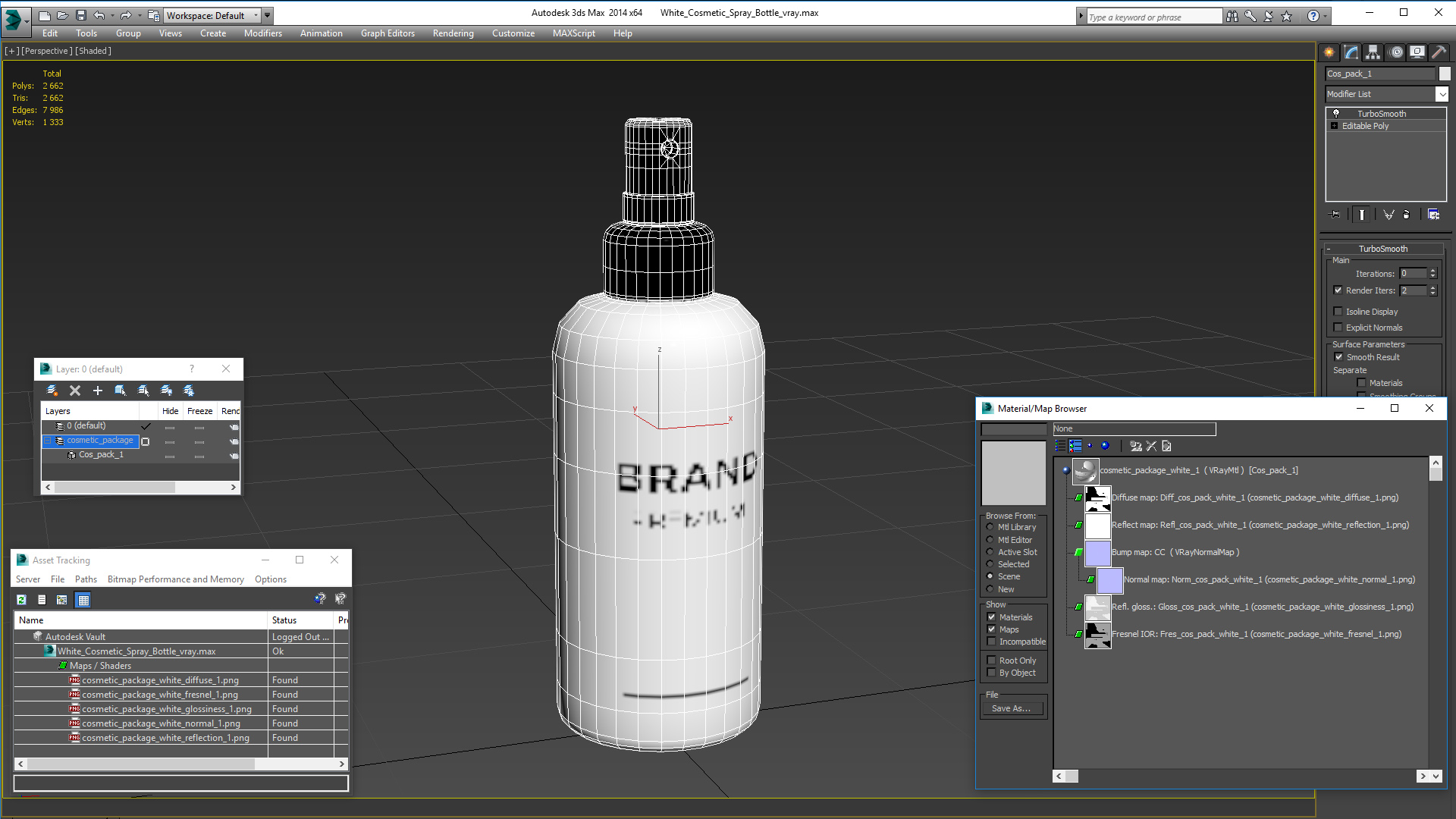Viewport: 1456px width, 819px height.
Task: Toggle Isoline Display checkbox
Action: [1338, 312]
